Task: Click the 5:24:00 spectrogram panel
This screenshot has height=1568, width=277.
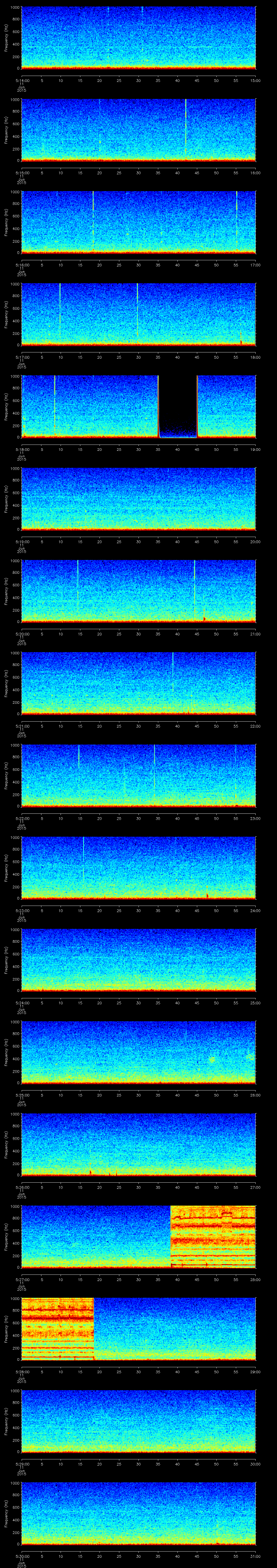Action: 138,959
